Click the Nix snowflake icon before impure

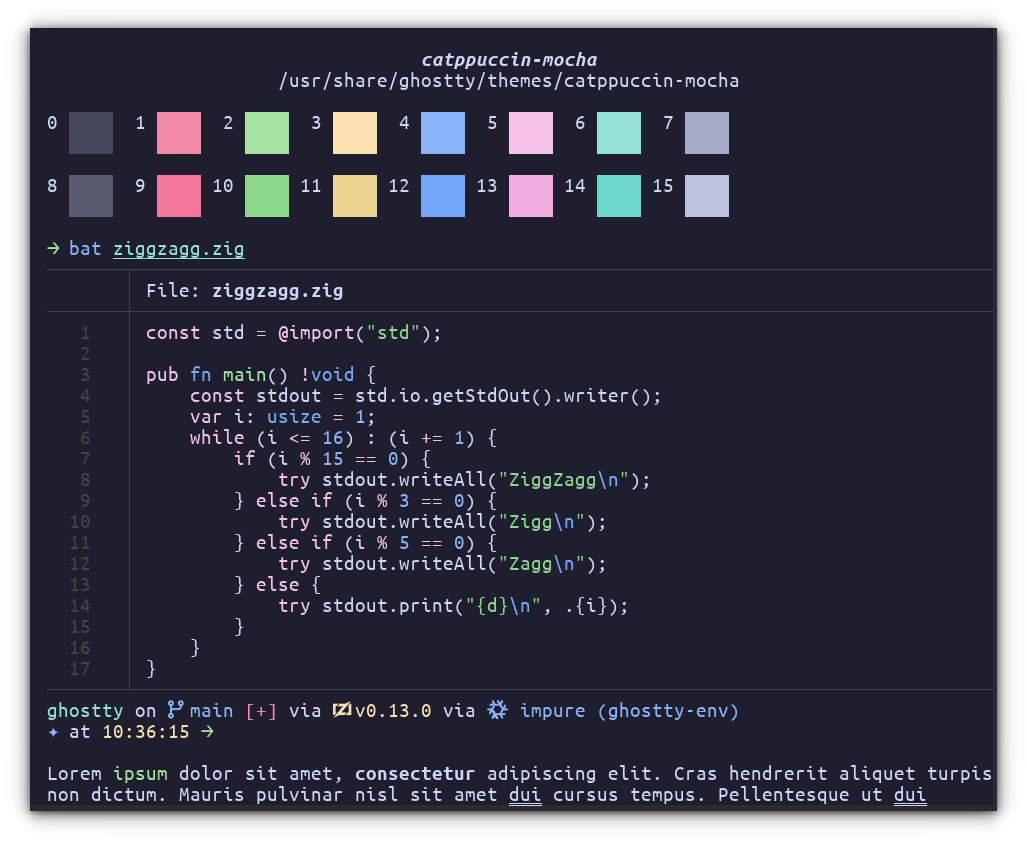[x=497, y=710]
